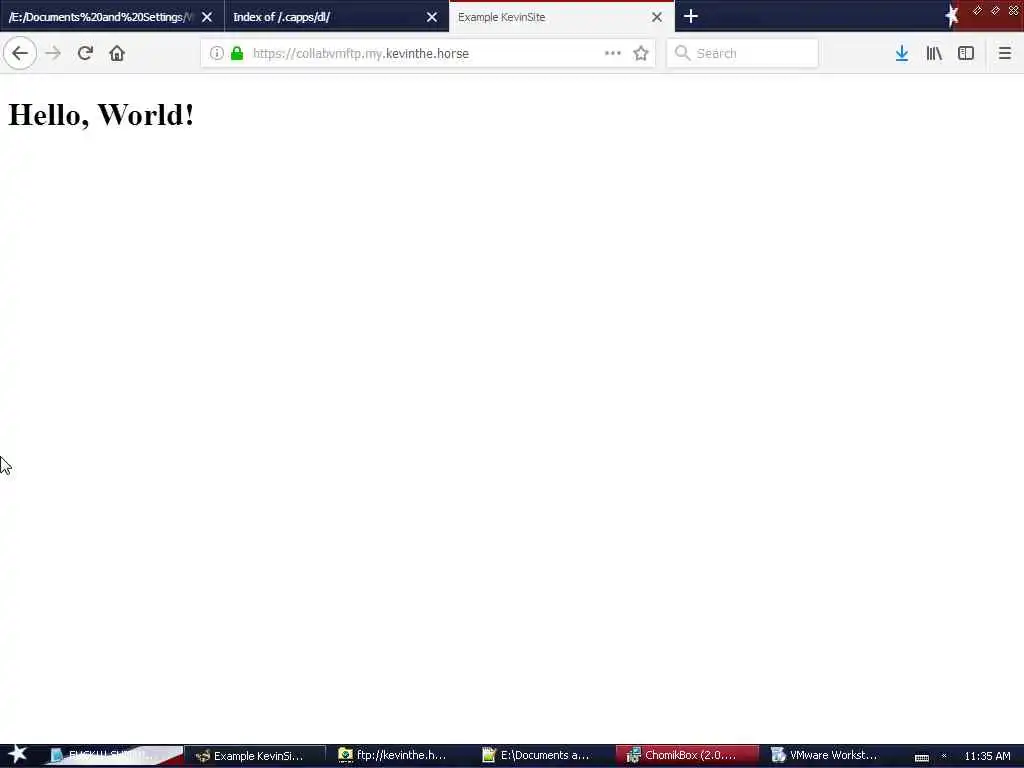Screen dimensions: 1024x768
Task: Click the forward navigation arrow
Action: 53,54
